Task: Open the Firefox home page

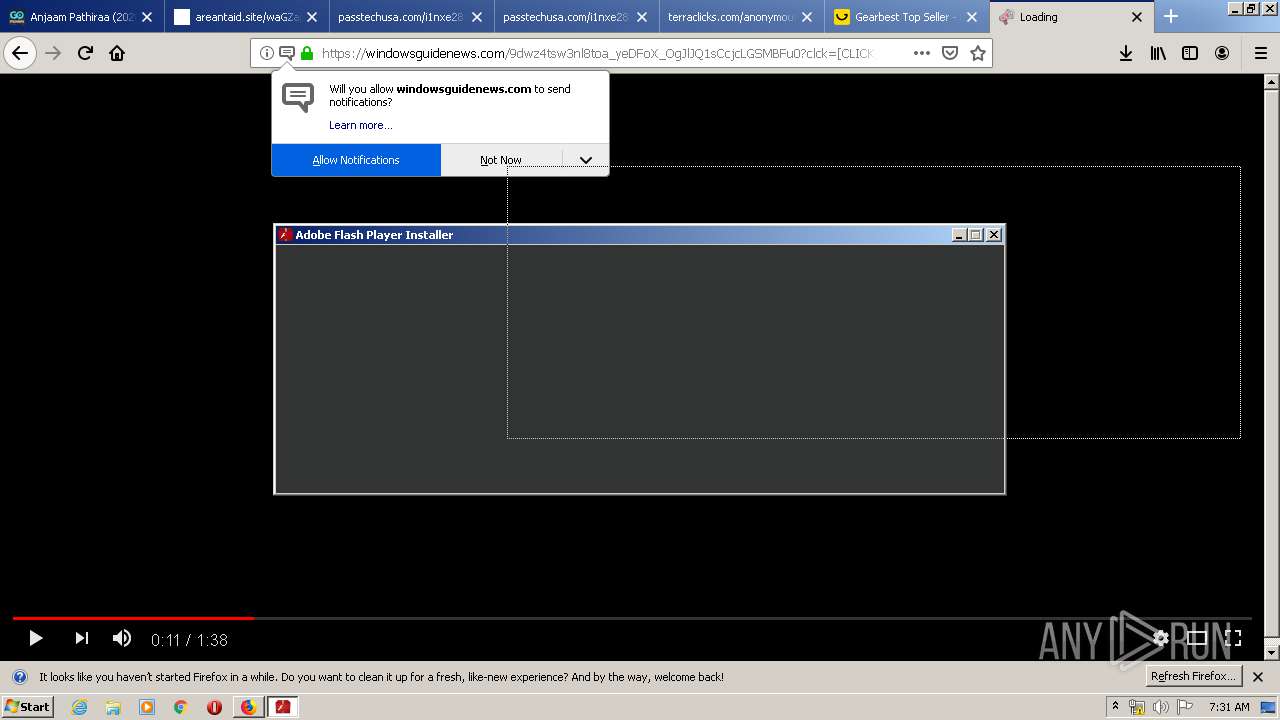Action: coord(117,53)
